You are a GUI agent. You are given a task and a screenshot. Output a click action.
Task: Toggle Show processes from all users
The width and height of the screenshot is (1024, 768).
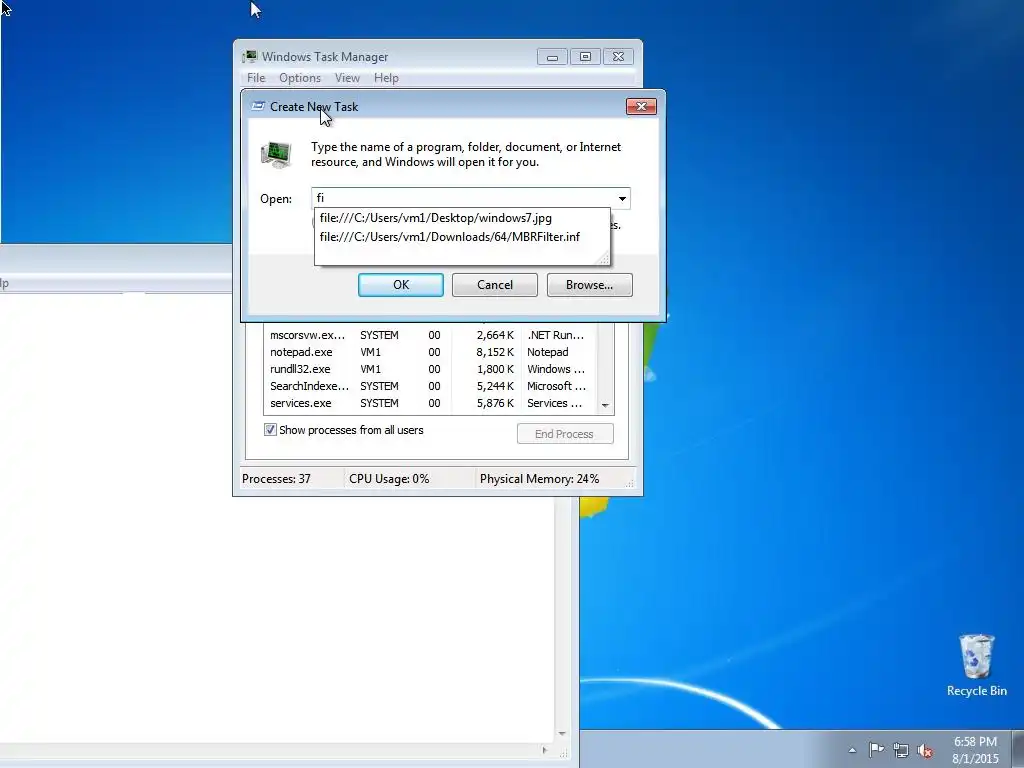(x=270, y=430)
